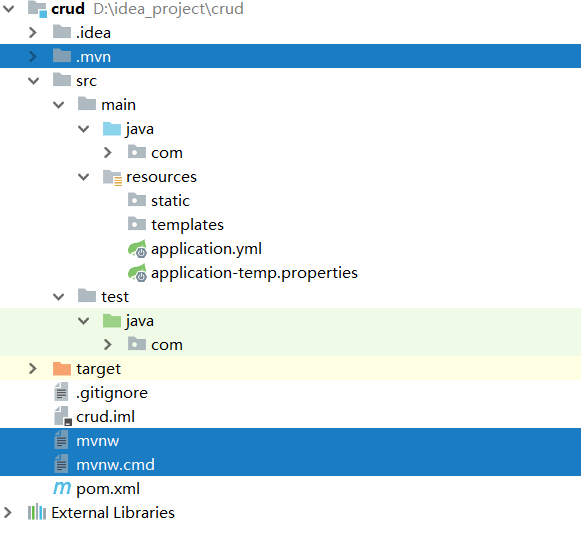Click the Spring icon for application-temp.properties

coord(137,273)
